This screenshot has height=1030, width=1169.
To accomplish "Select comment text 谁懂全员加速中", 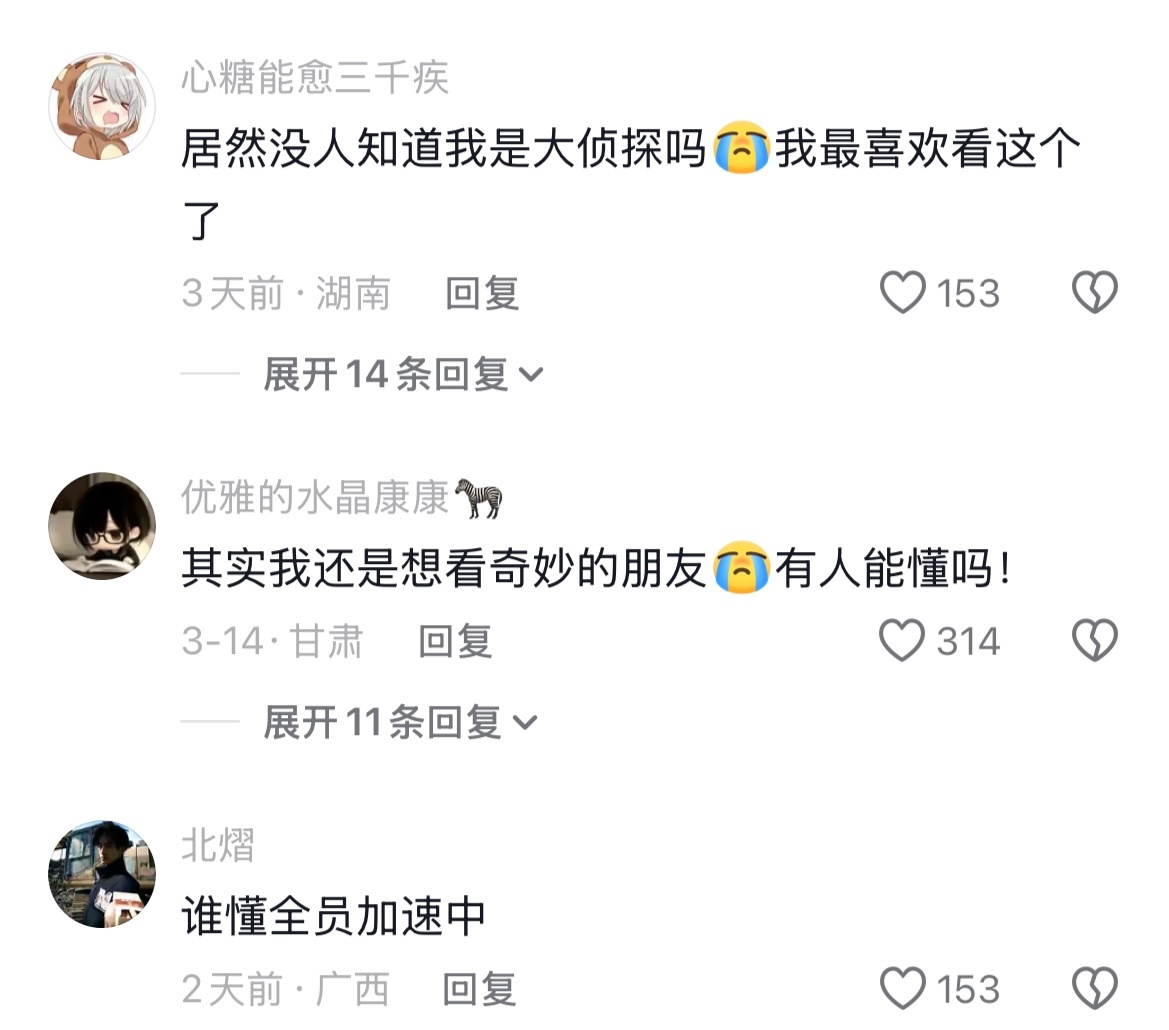I will point(334,917).
